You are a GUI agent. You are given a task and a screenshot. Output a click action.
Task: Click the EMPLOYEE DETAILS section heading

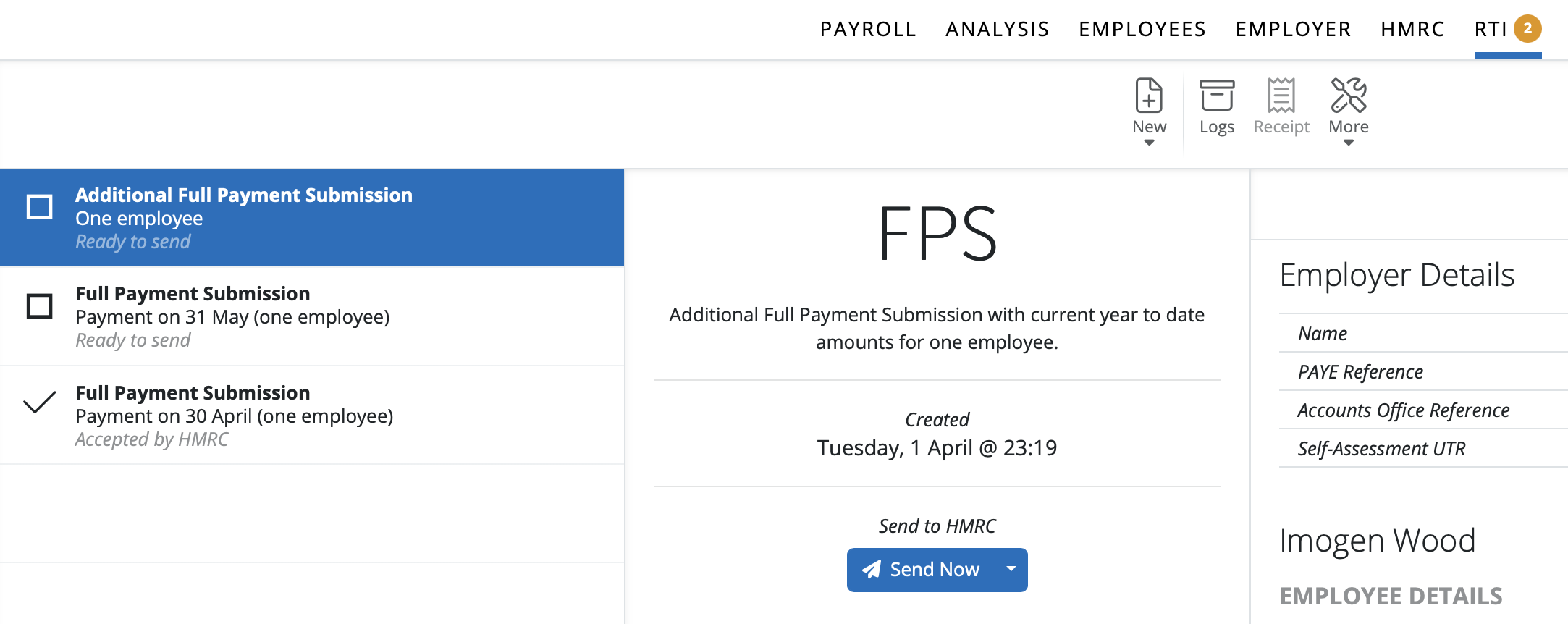point(1391,596)
